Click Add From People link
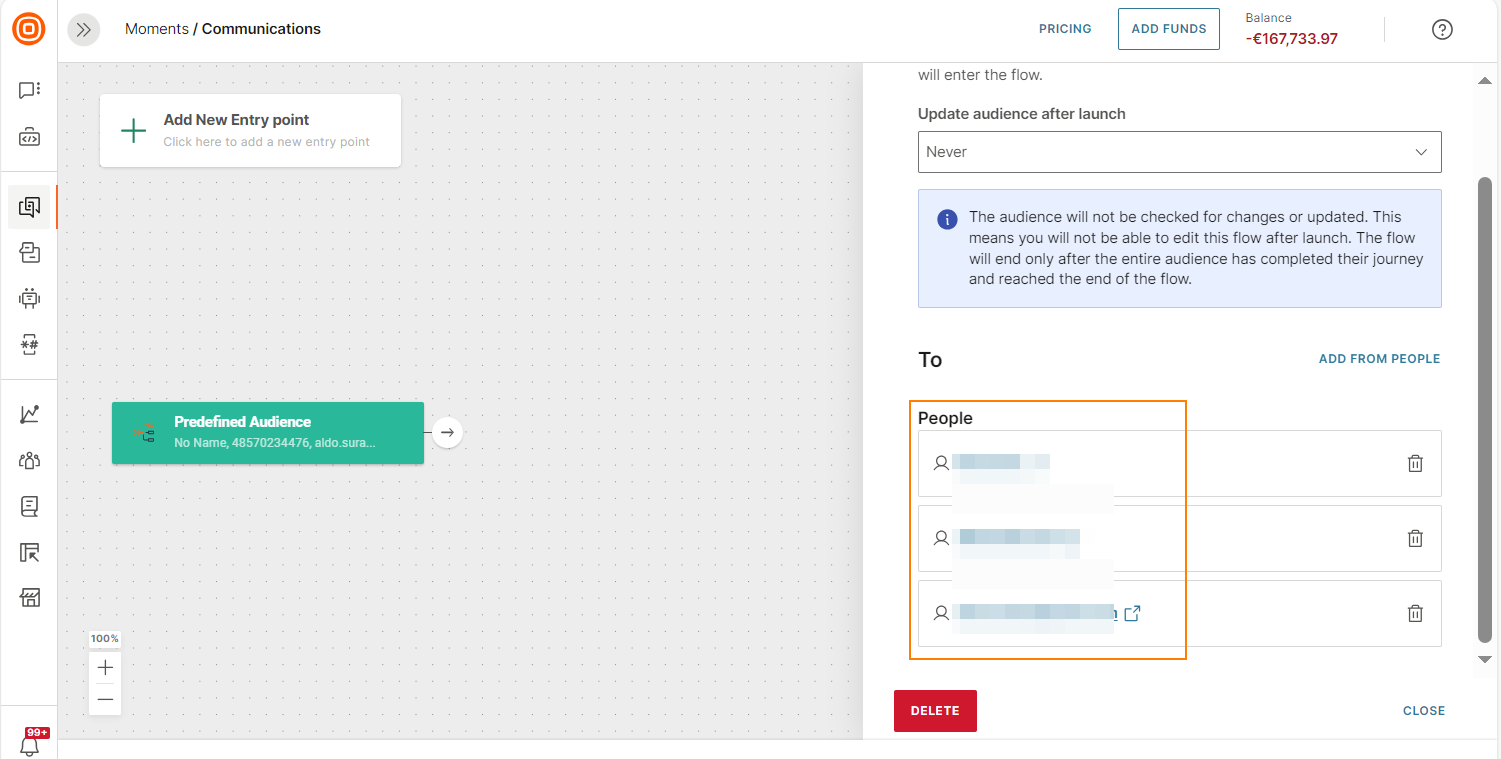Image resolution: width=1501 pixels, height=759 pixels. (x=1379, y=359)
